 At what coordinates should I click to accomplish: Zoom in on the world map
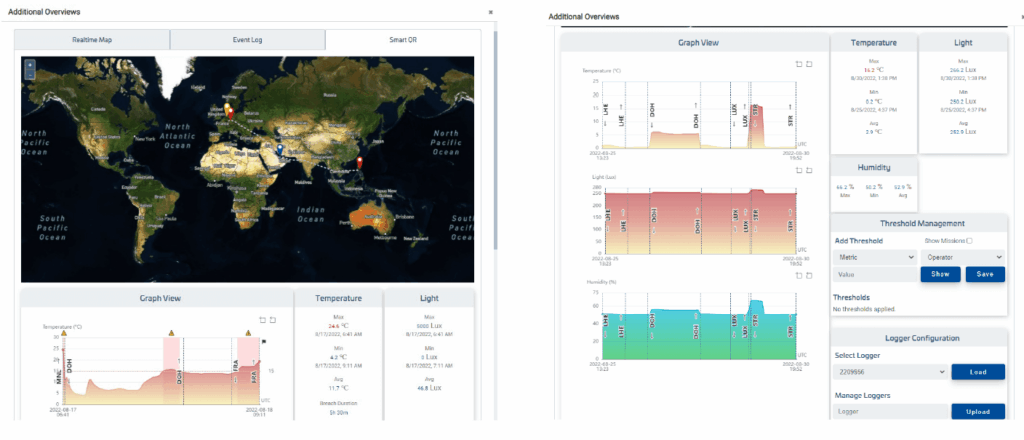(30, 64)
